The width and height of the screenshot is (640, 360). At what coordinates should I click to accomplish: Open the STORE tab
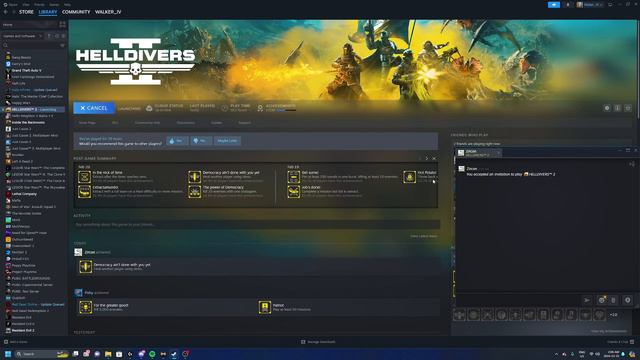[26, 12]
